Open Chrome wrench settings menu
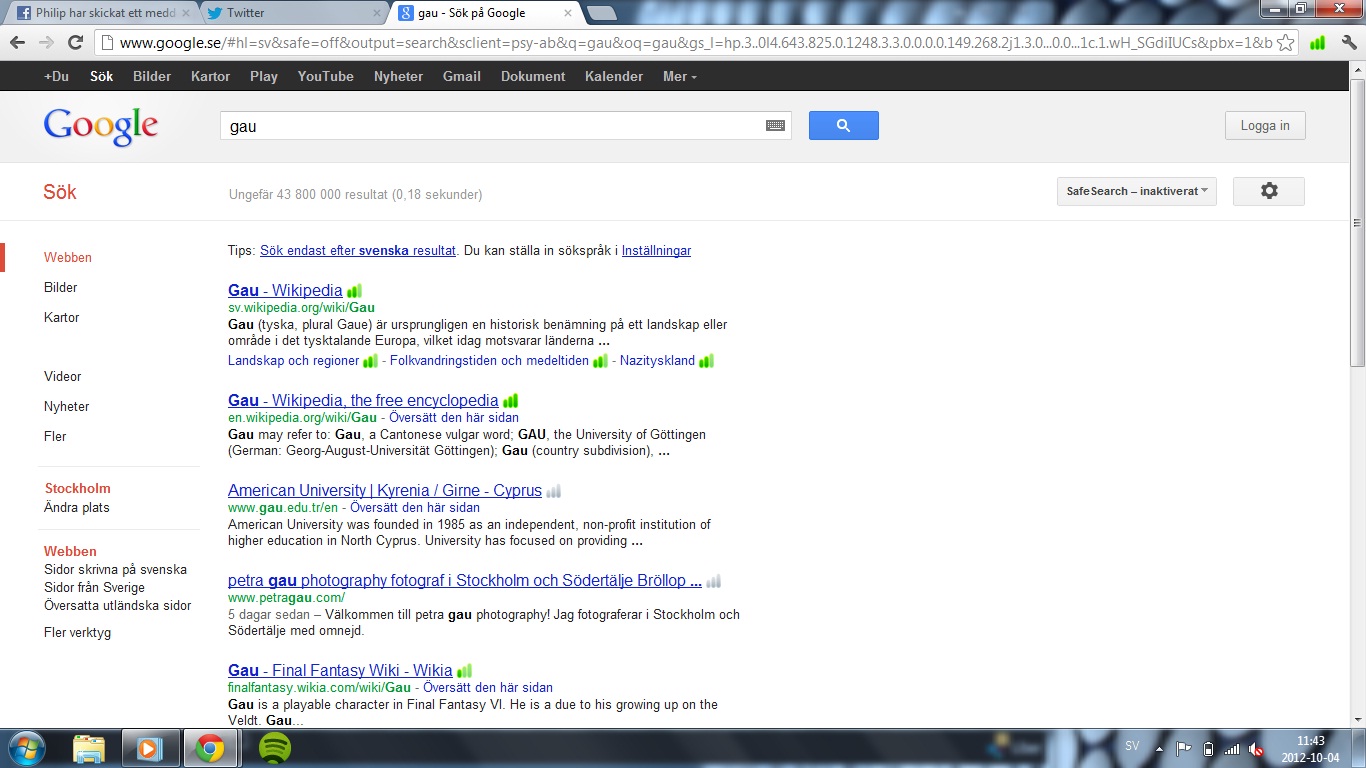This screenshot has height=768, width=1366. [x=1348, y=43]
